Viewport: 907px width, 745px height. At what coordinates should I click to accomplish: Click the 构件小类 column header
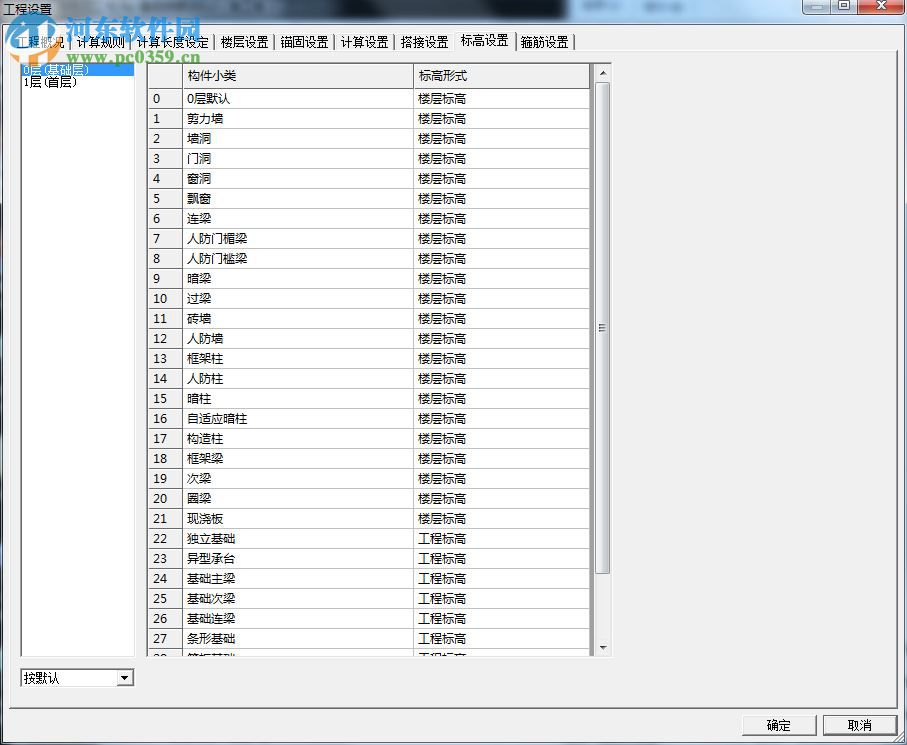click(298, 76)
